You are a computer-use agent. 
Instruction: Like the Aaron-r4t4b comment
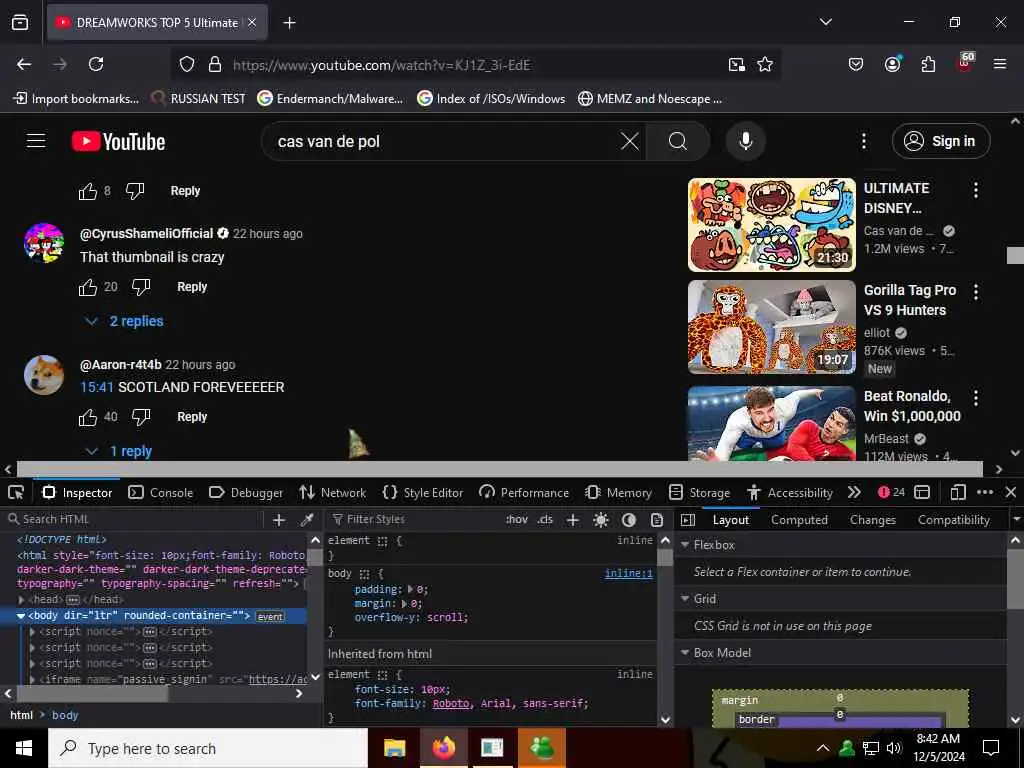[88, 417]
